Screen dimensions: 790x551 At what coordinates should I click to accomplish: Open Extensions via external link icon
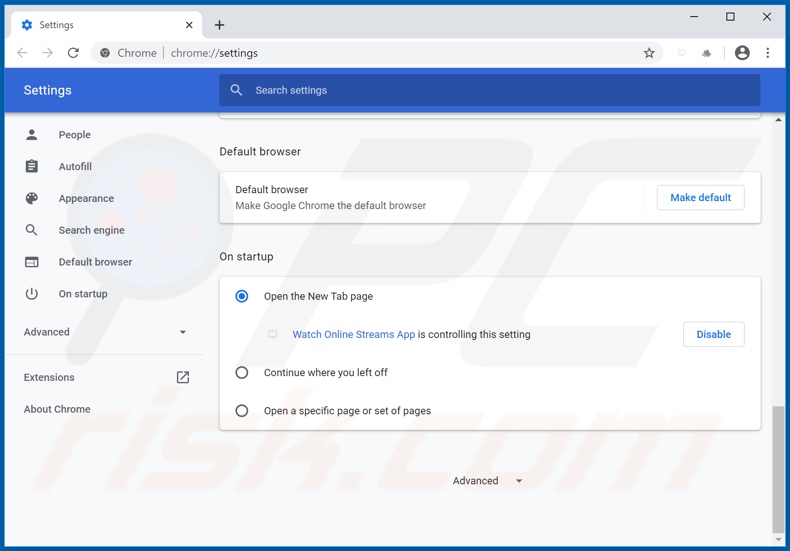tap(183, 377)
